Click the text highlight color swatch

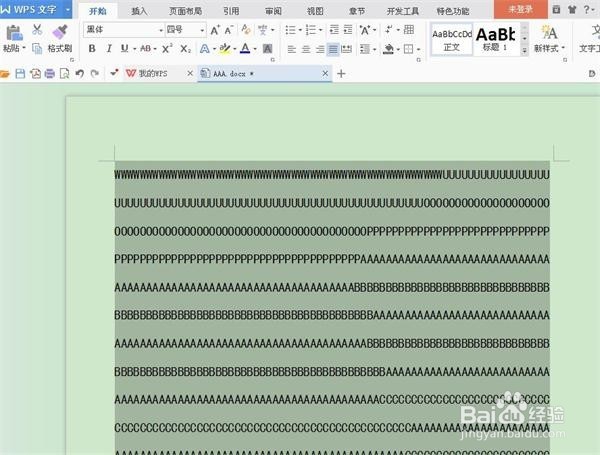[225, 49]
